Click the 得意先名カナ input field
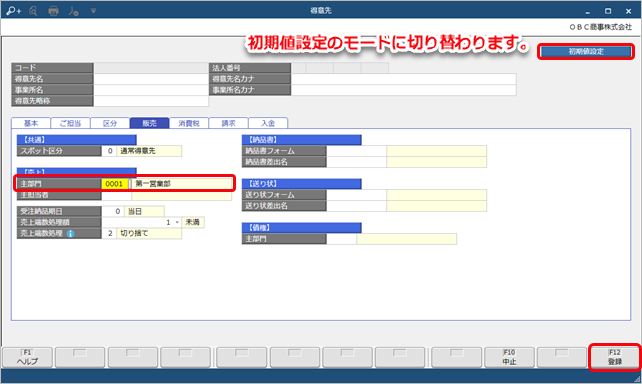 (x=403, y=79)
